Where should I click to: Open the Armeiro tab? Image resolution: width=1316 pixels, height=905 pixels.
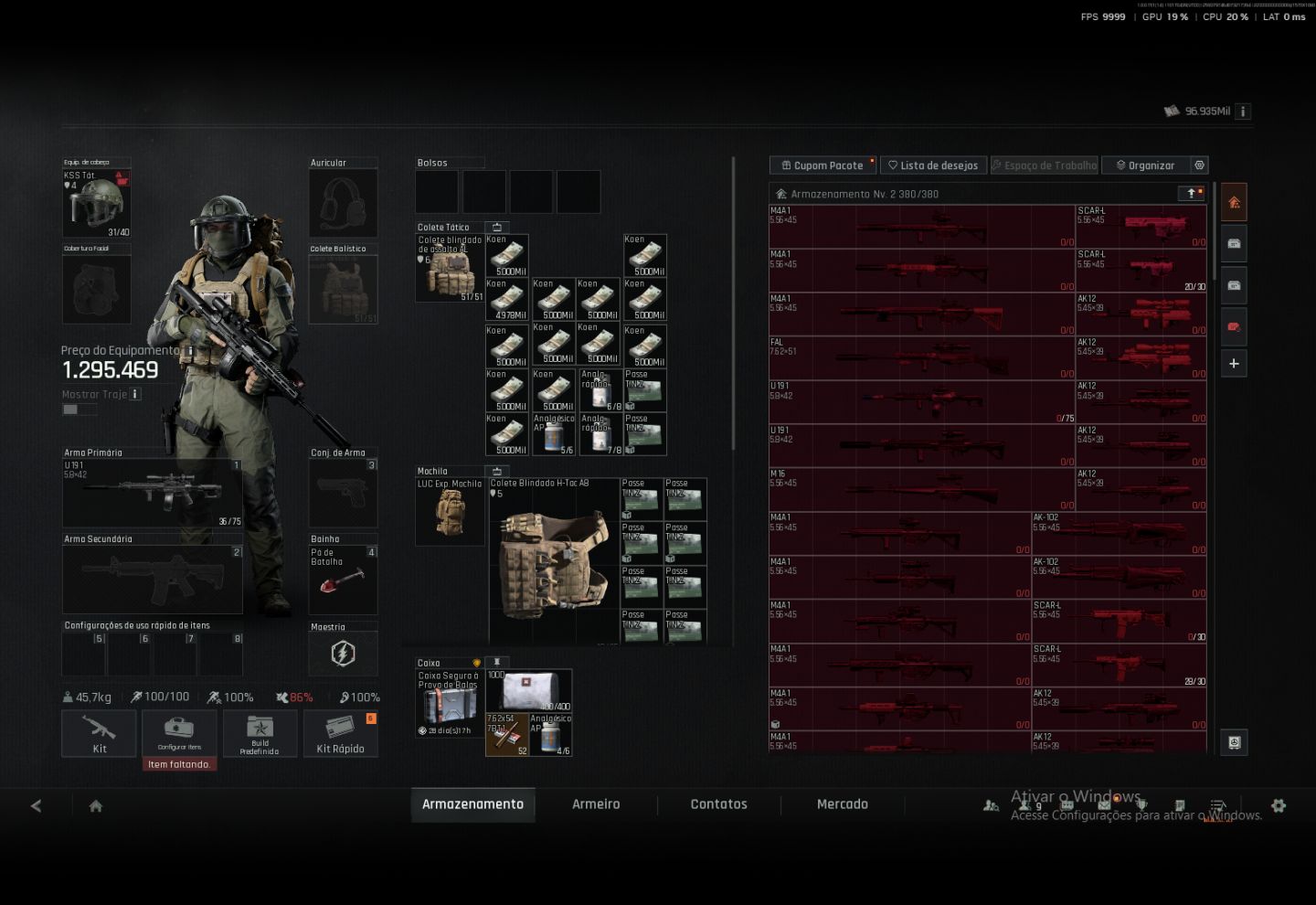pos(596,804)
